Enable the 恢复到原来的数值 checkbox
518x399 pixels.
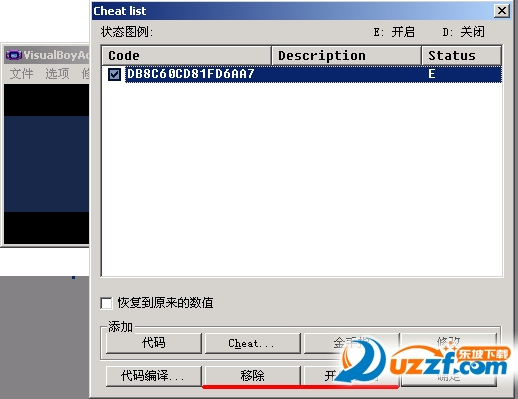click(106, 303)
